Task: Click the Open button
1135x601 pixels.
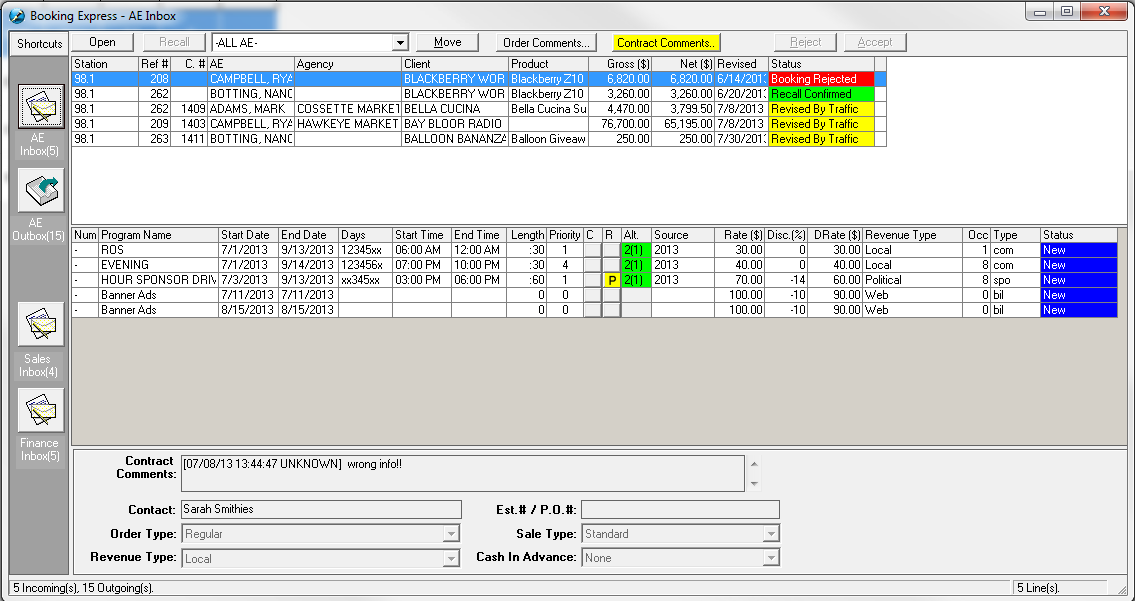Action: [x=102, y=42]
